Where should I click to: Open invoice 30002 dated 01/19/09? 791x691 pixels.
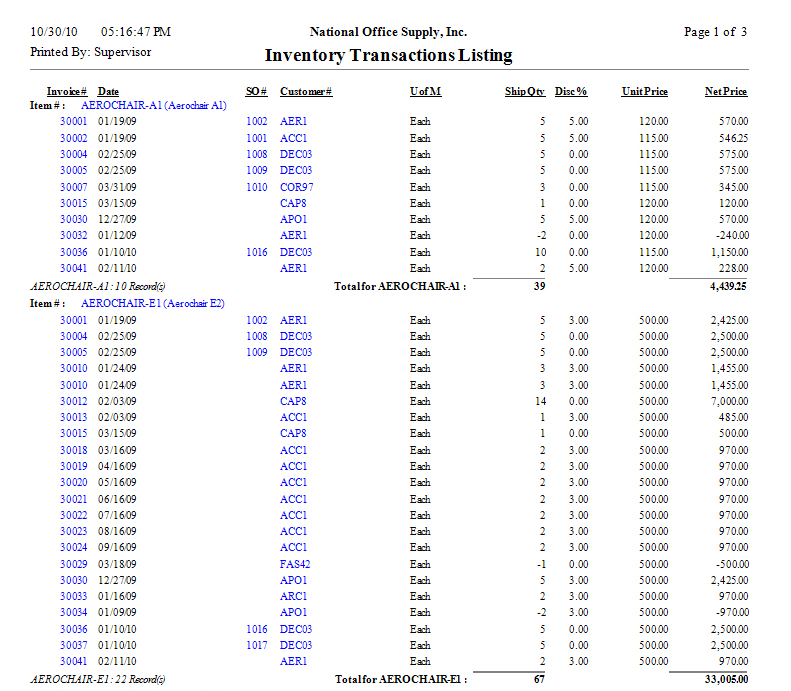tap(74, 138)
